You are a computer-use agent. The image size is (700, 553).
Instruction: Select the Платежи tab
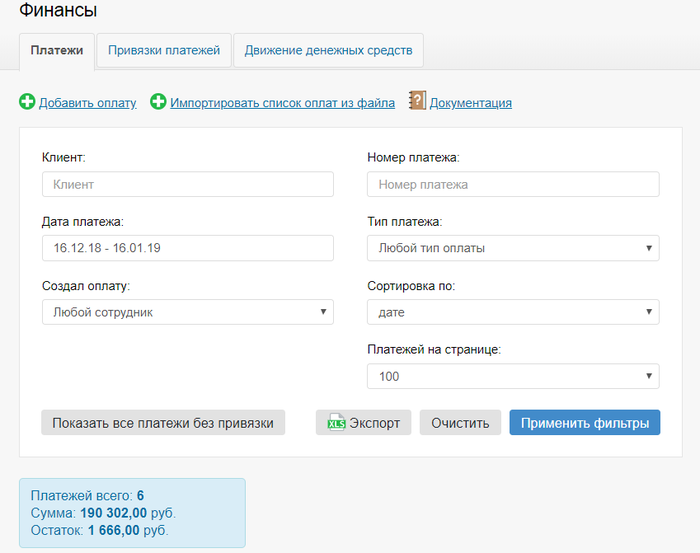57,50
